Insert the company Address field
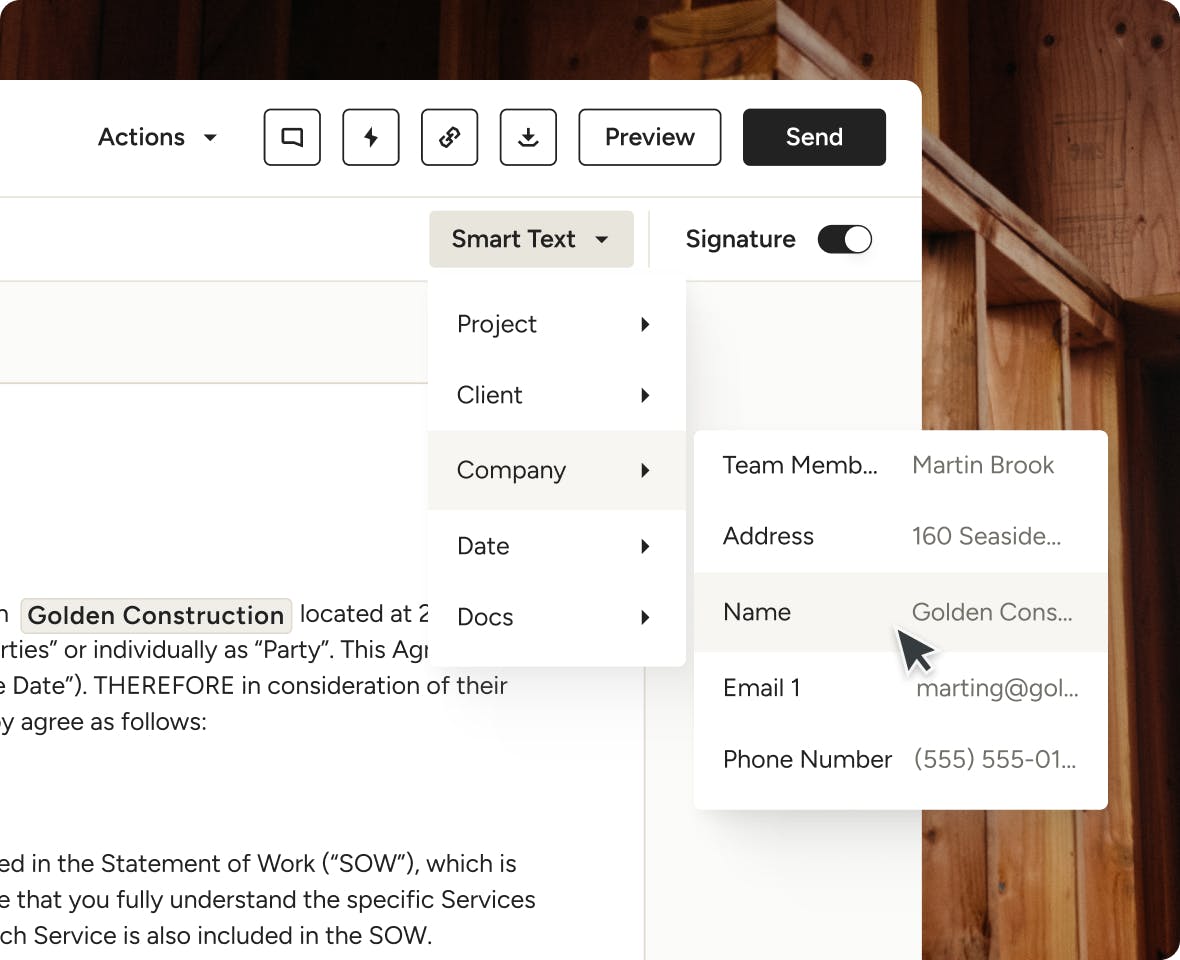The height and width of the screenshot is (960, 1180). [900, 536]
